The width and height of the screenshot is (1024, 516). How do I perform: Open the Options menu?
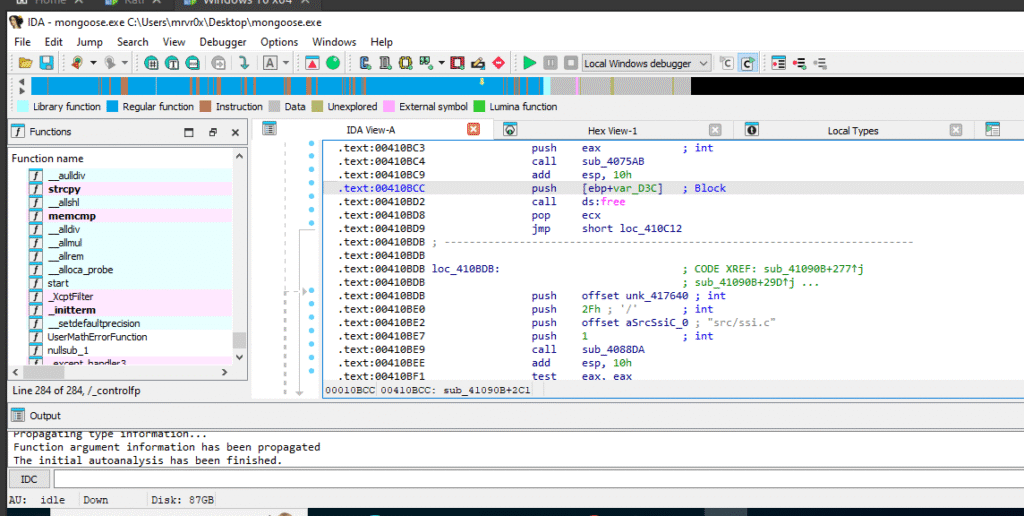click(x=279, y=42)
